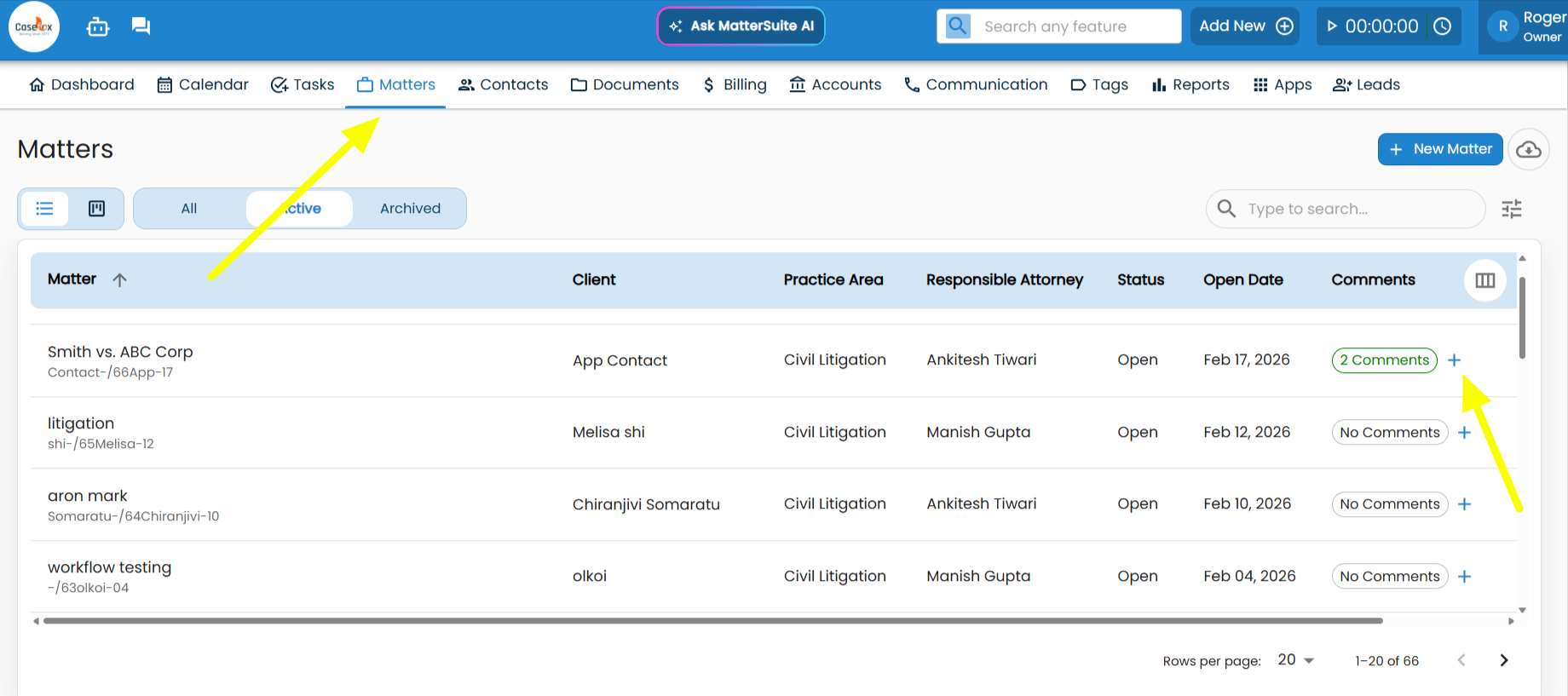Open Rows per page dropdown
Image resolution: width=1568 pixels, height=696 pixels.
pyautogui.click(x=1296, y=660)
